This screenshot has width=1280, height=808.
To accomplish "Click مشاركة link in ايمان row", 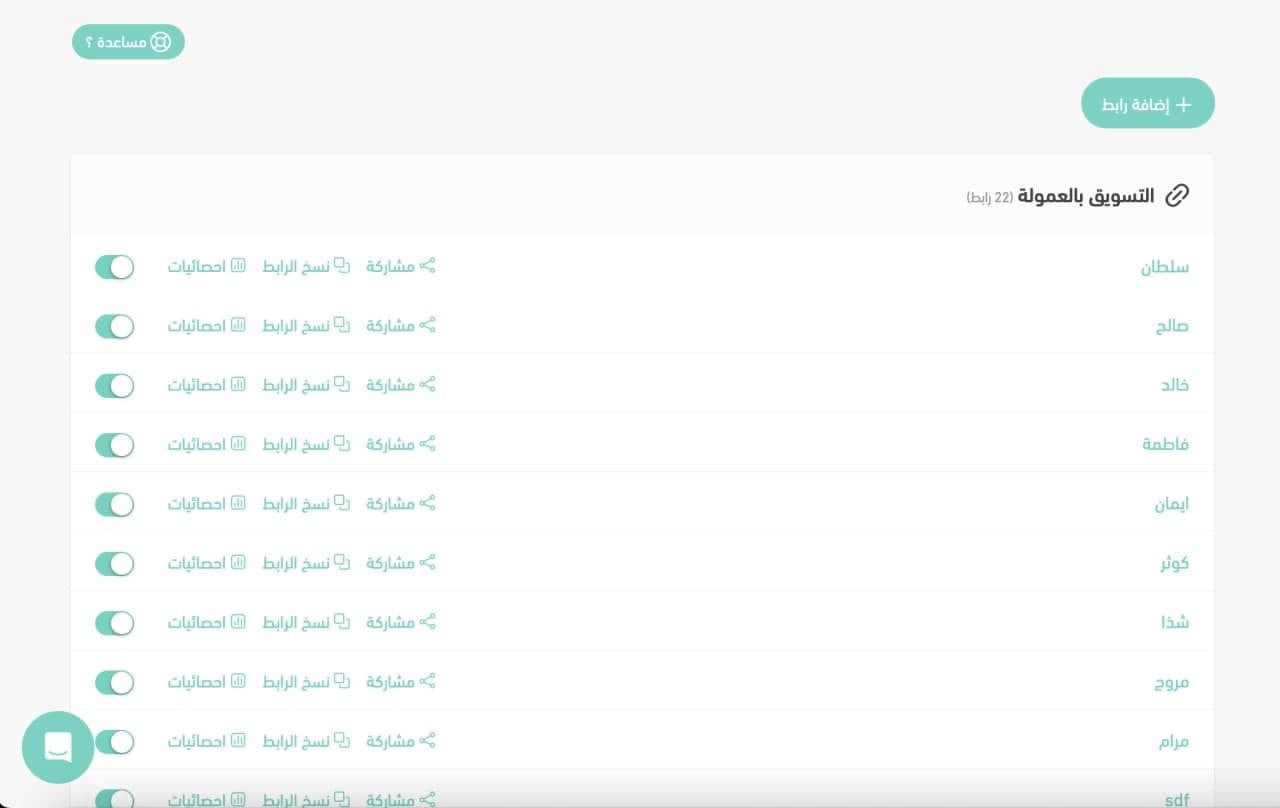I will coord(401,503).
